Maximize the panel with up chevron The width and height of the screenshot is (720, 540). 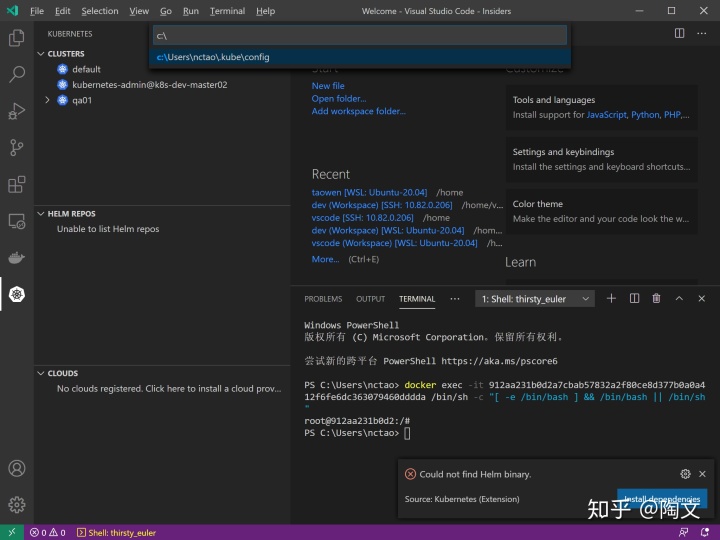click(x=679, y=298)
